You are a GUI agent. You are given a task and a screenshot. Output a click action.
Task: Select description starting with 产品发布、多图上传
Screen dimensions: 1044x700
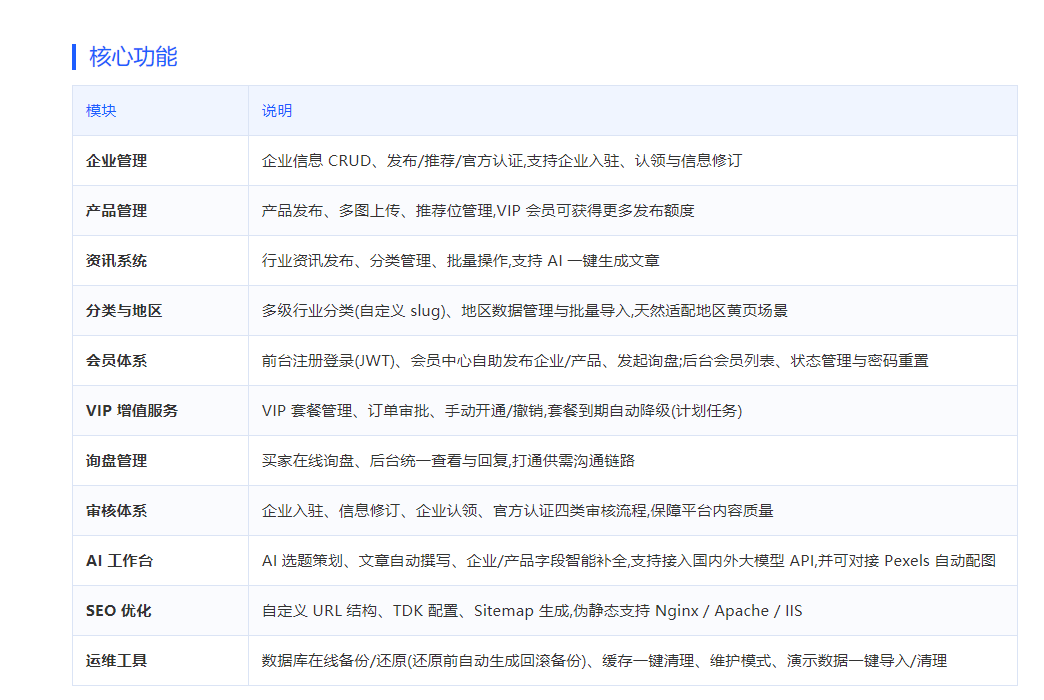click(x=478, y=210)
